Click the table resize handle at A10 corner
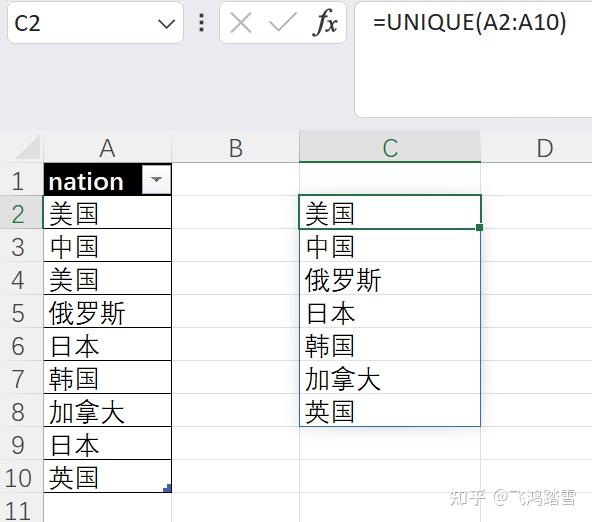 (x=168, y=488)
